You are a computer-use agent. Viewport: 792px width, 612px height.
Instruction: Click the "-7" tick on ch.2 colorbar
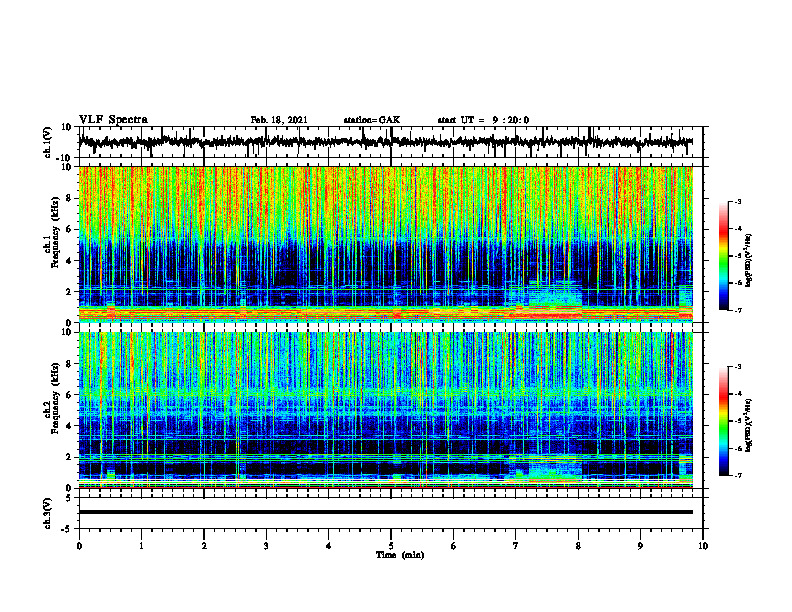coord(737,475)
